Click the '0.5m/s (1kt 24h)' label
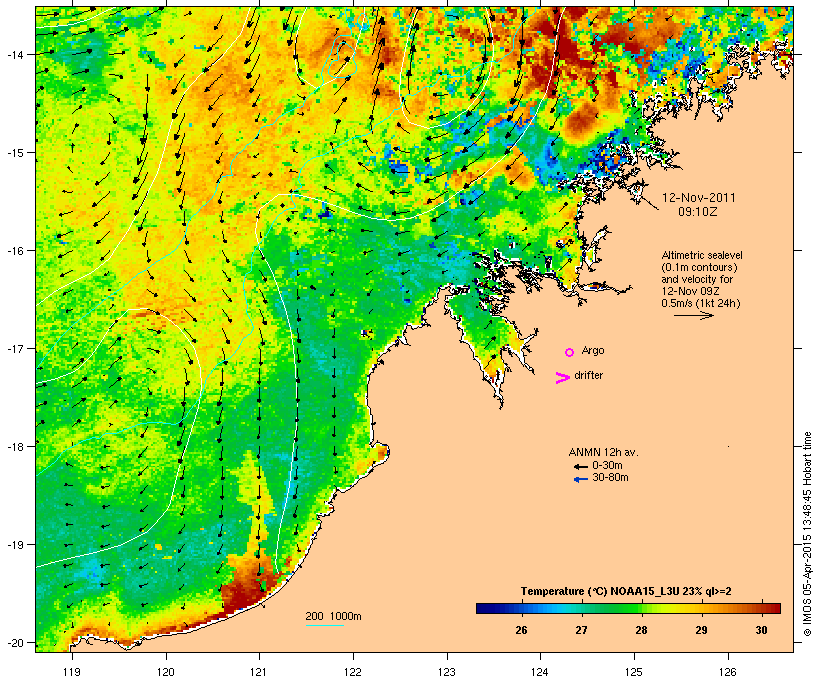Screen dimensions: 820x680 [x=701, y=303]
